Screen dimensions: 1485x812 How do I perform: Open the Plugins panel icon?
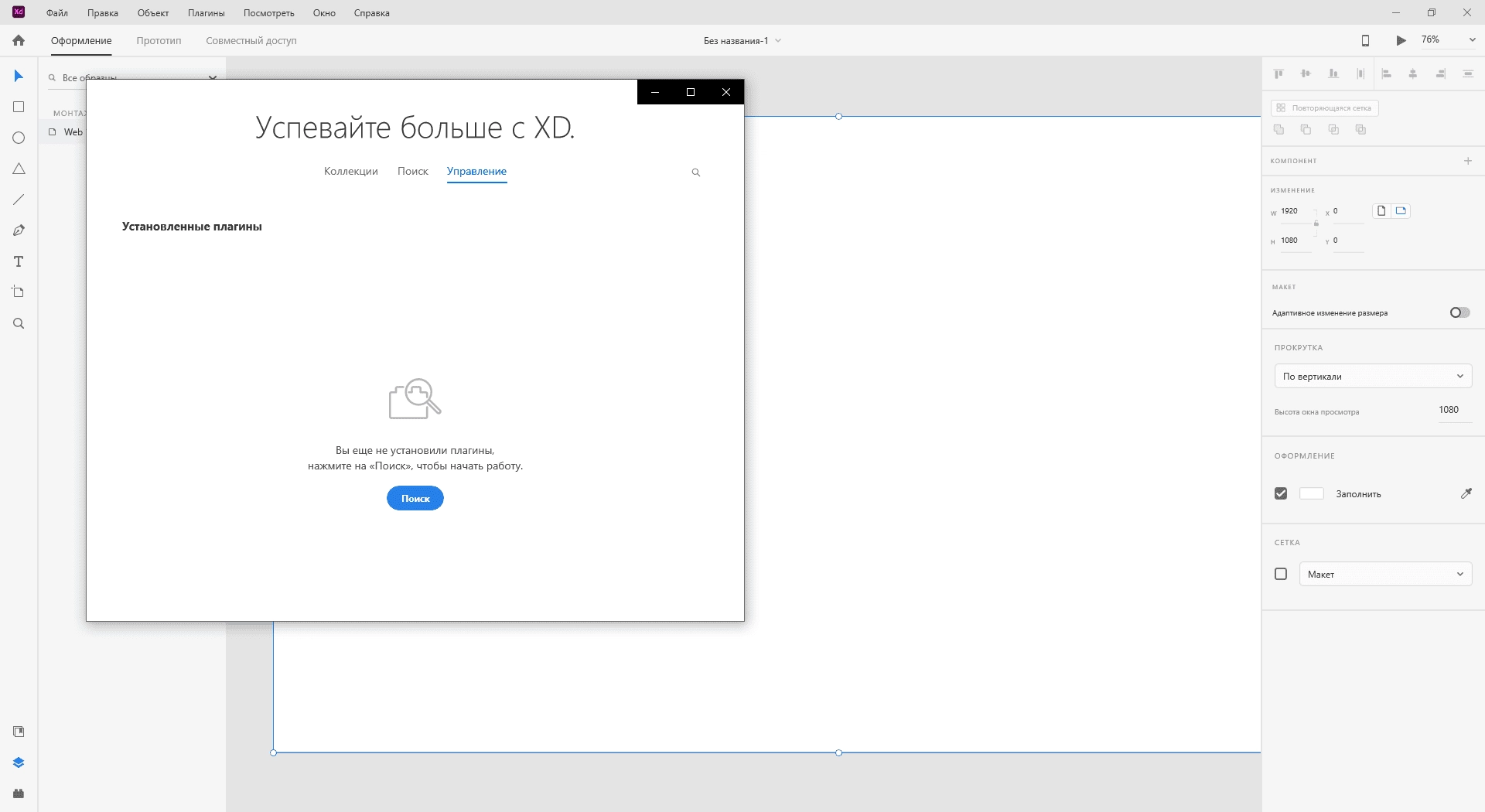[x=19, y=793]
